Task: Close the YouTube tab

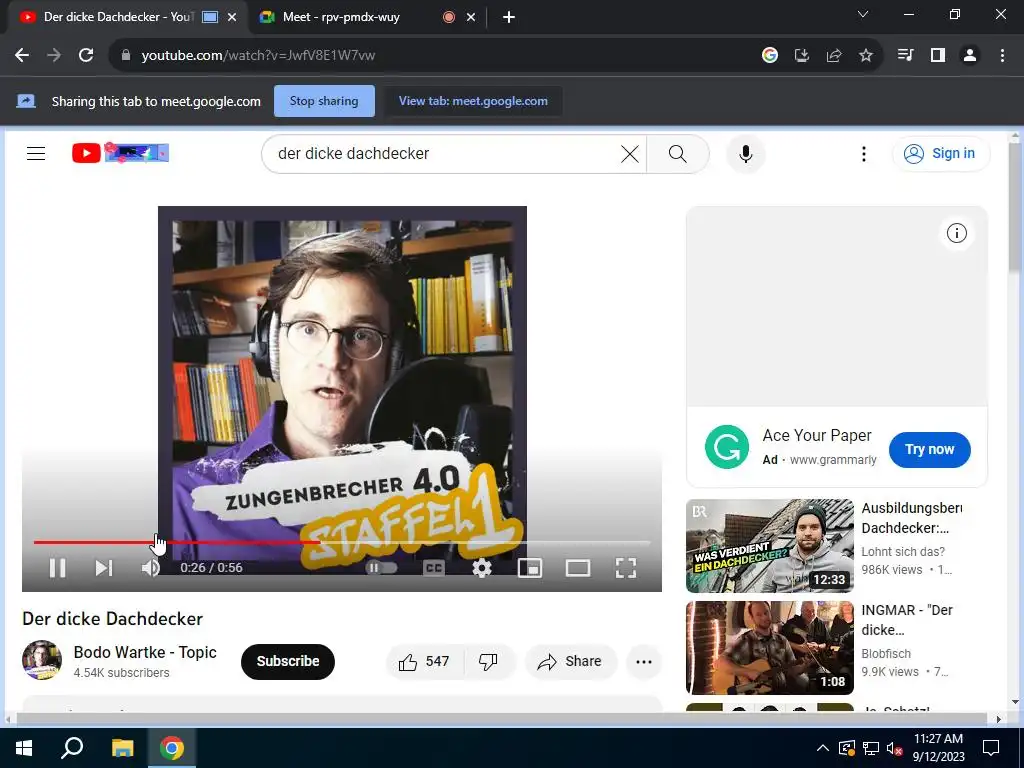Action: 232,18
